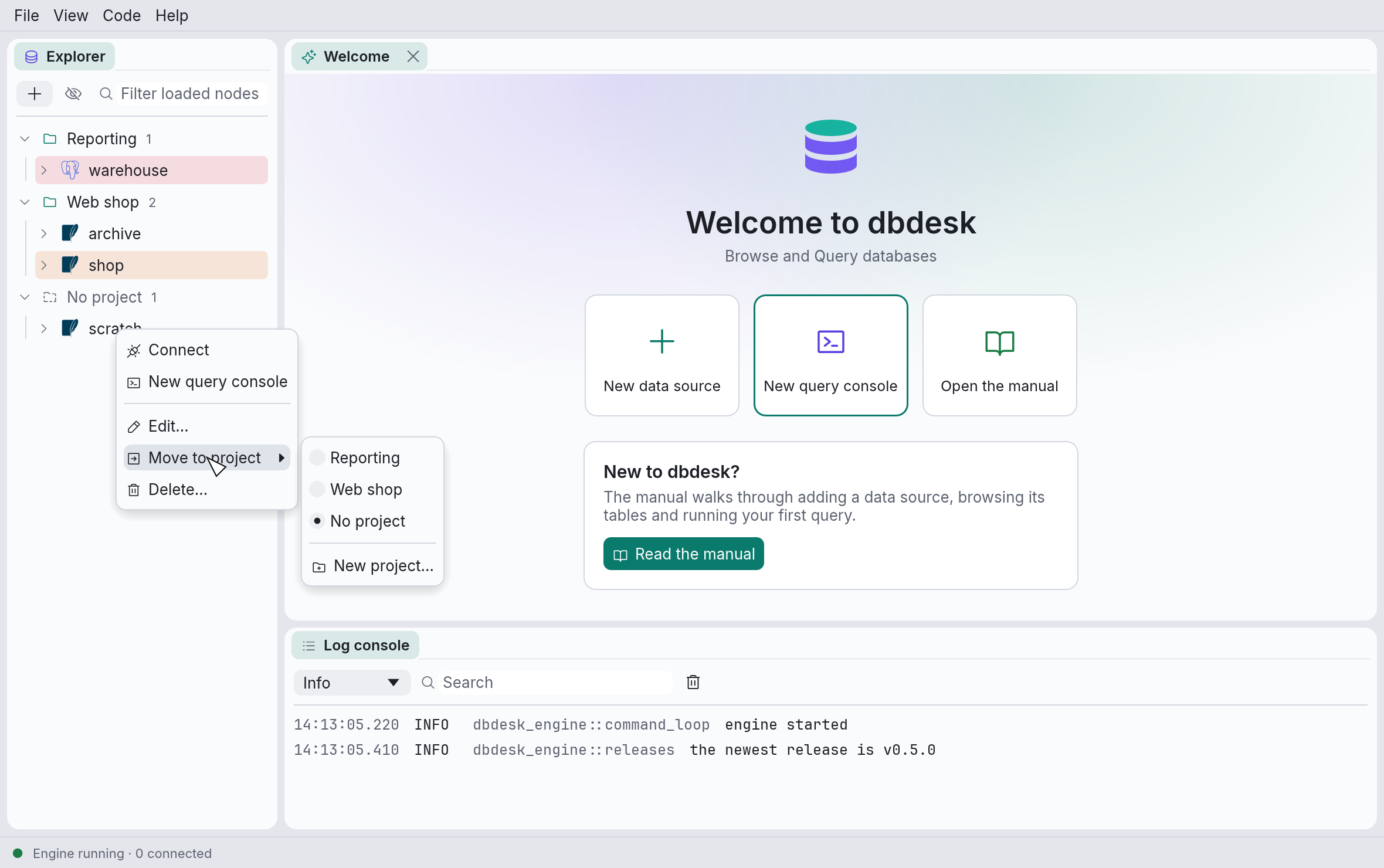This screenshot has height=868, width=1384.
Task: Click the Web shop folder icon in tree
Action: coord(50,202)
